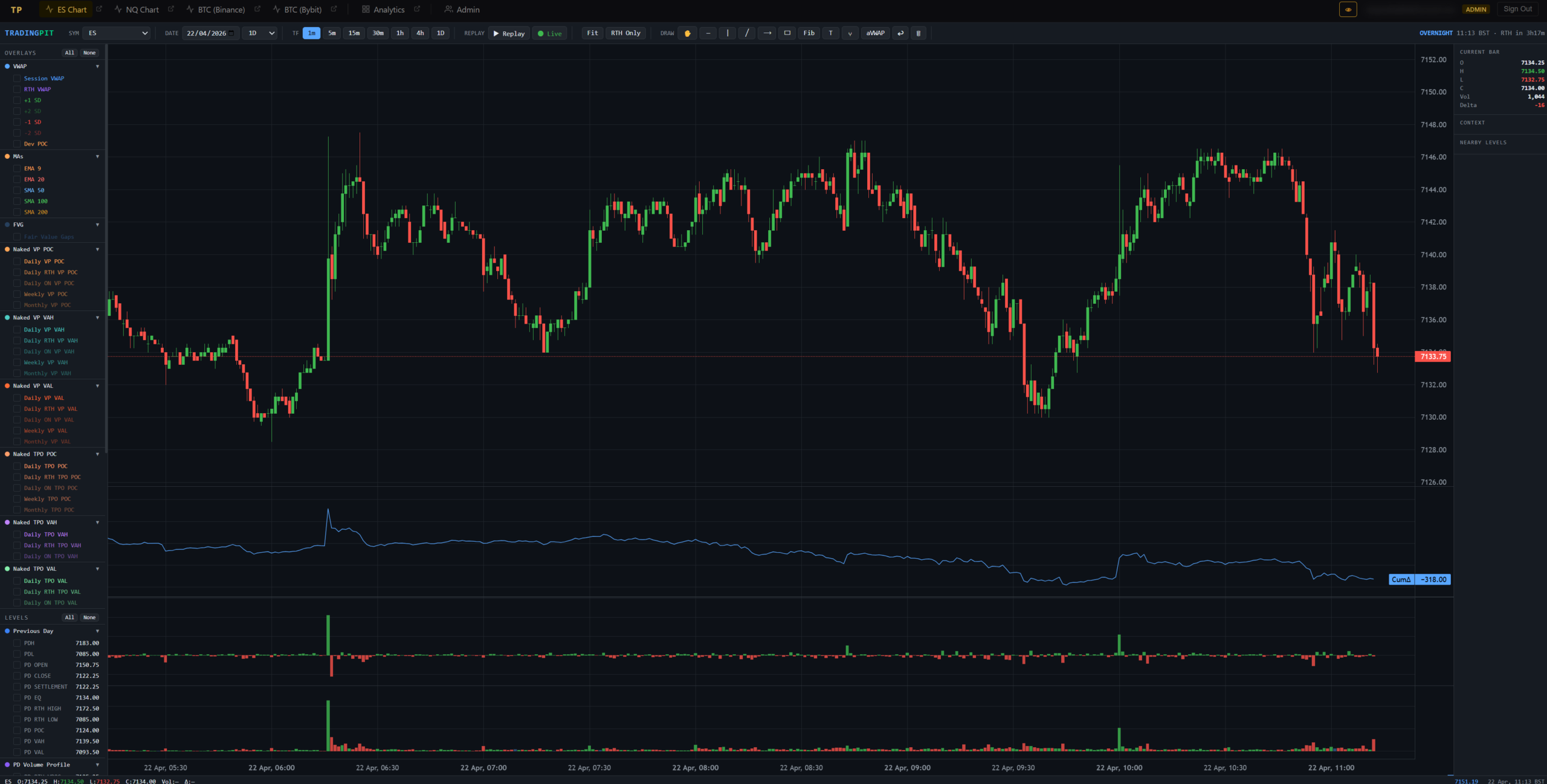Toggle RTH Only sessions
Image resolution: width=1547 pixels, height=784 pixels.
(x=625, y=33)
